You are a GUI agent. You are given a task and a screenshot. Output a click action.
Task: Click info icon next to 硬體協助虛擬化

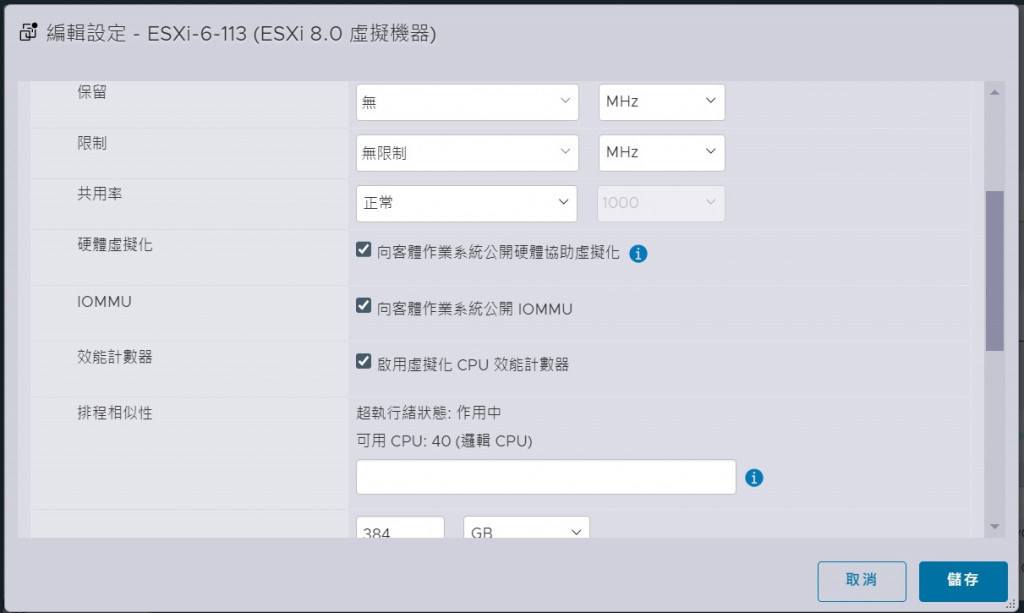click(638, 253)
